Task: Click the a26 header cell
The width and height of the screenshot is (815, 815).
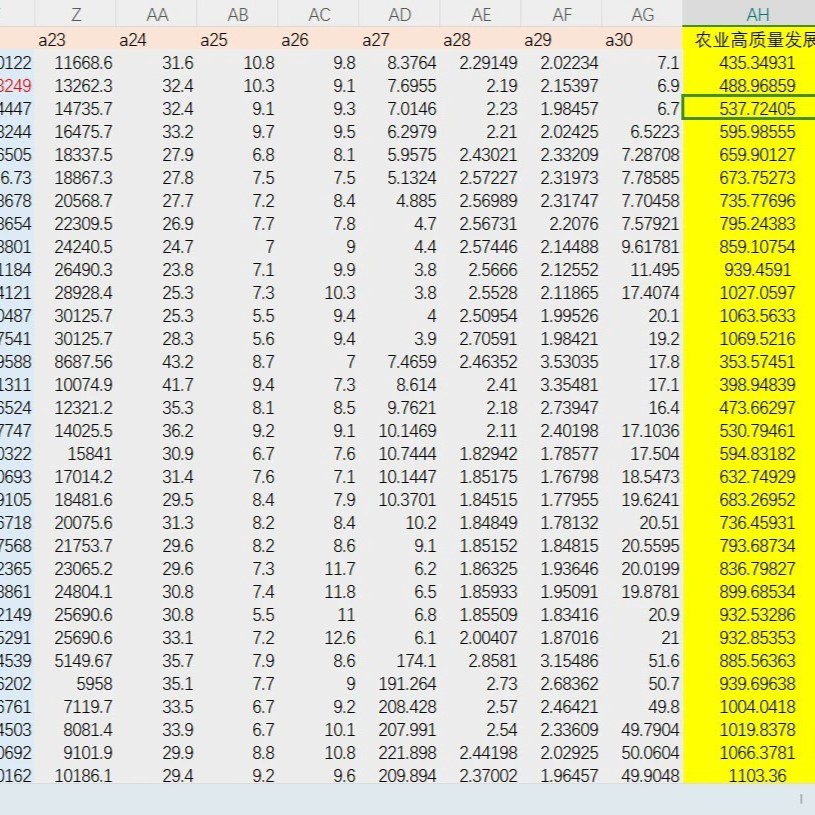Action: 319,40
